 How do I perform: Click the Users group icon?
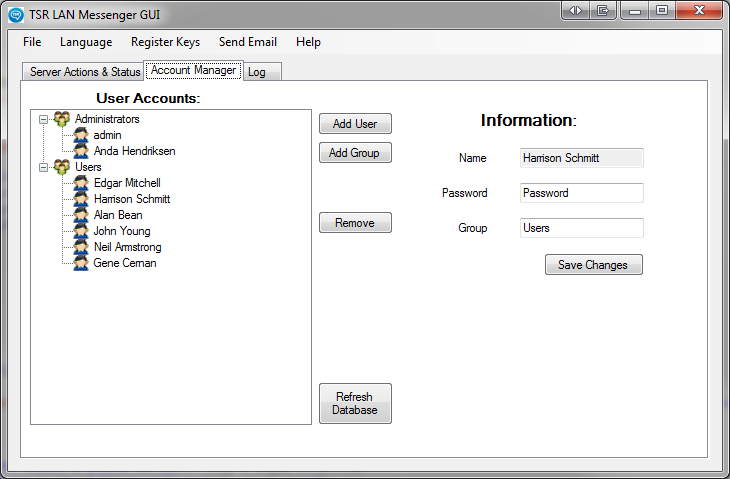click(62, 167)
